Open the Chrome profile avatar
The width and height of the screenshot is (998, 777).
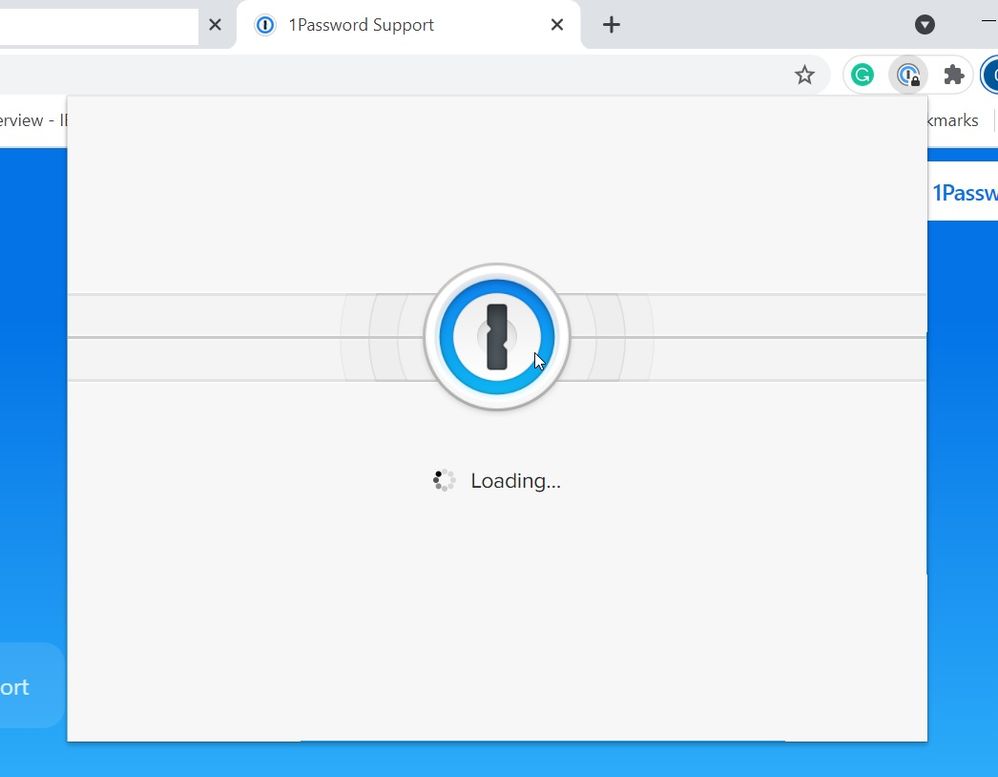pyautogui.click(x=990, y=75)
